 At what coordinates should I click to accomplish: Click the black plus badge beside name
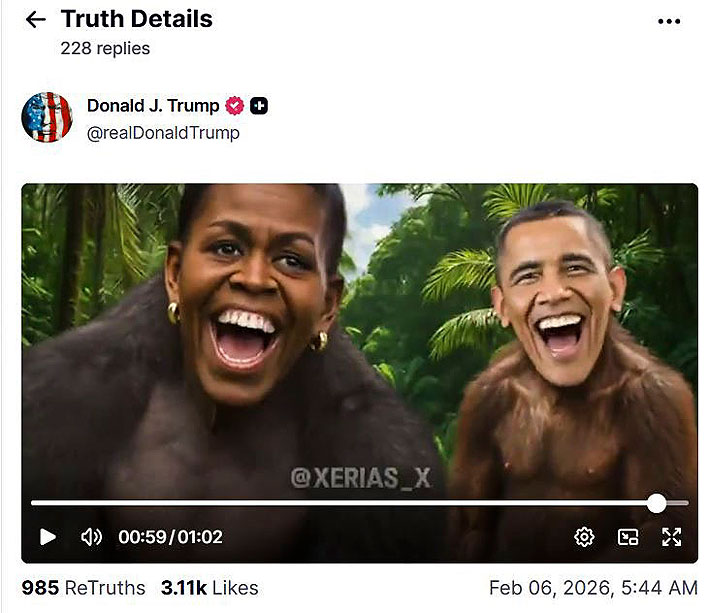pyautogui.click(x=259, y=105)
